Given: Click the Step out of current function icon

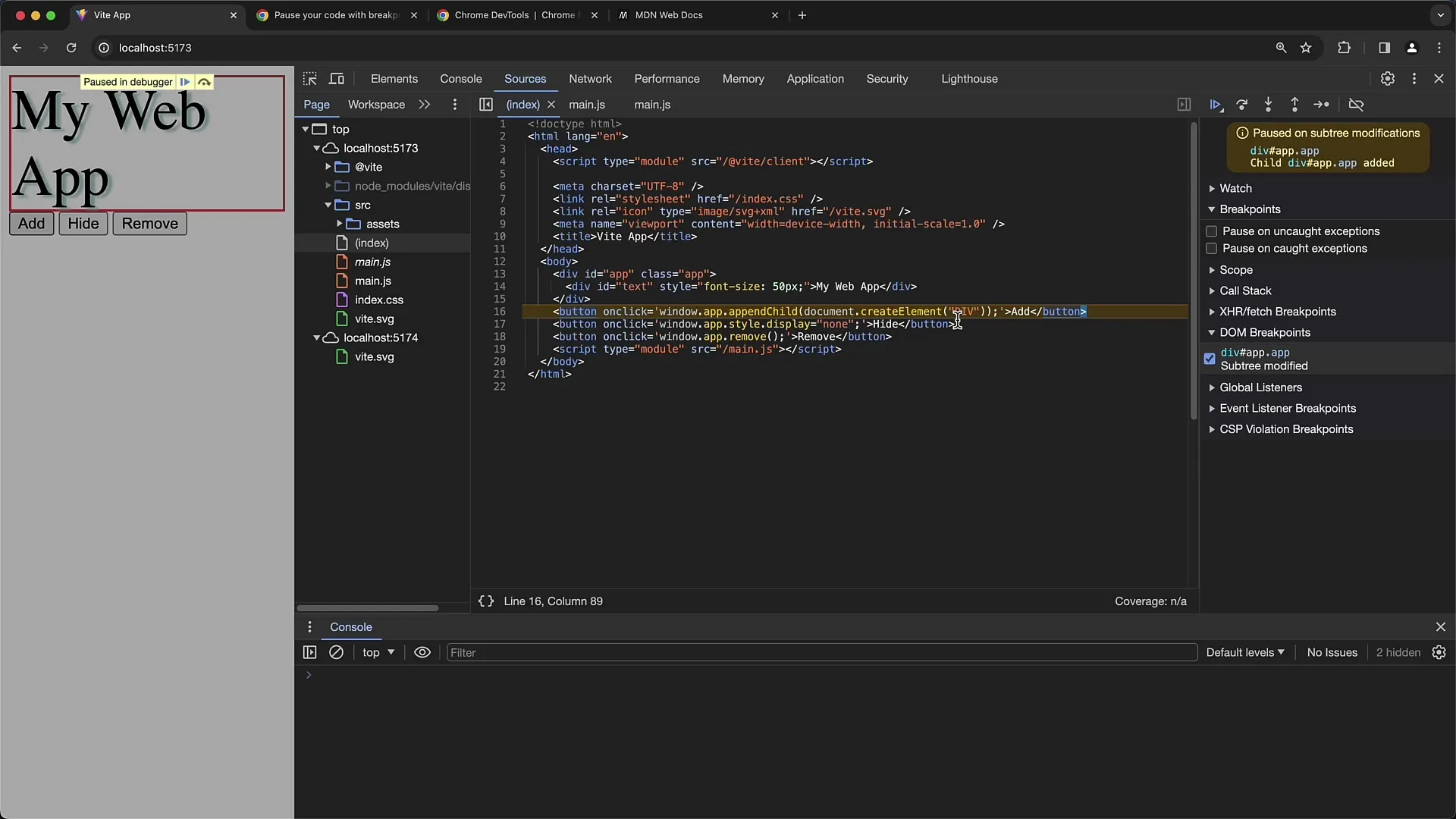Looking at the screenshot, I should [1294, 104].
